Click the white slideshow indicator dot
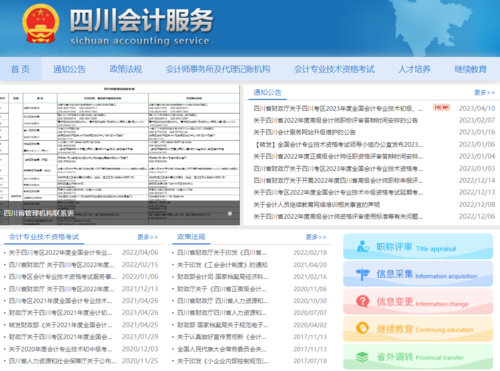This screenshot has height=371, width=500. coord(230,213)
